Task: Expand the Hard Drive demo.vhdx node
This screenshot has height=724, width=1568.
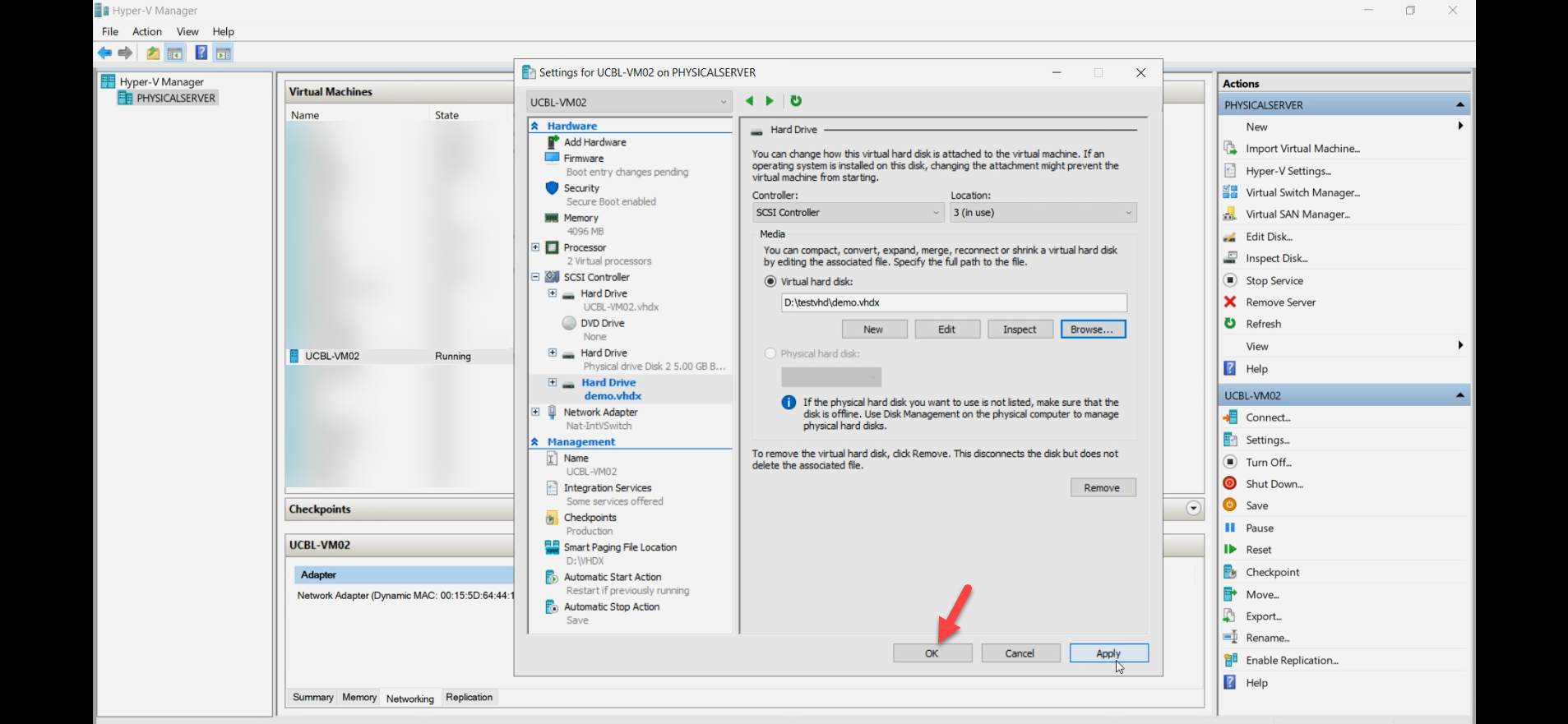Action: [553, 382]
